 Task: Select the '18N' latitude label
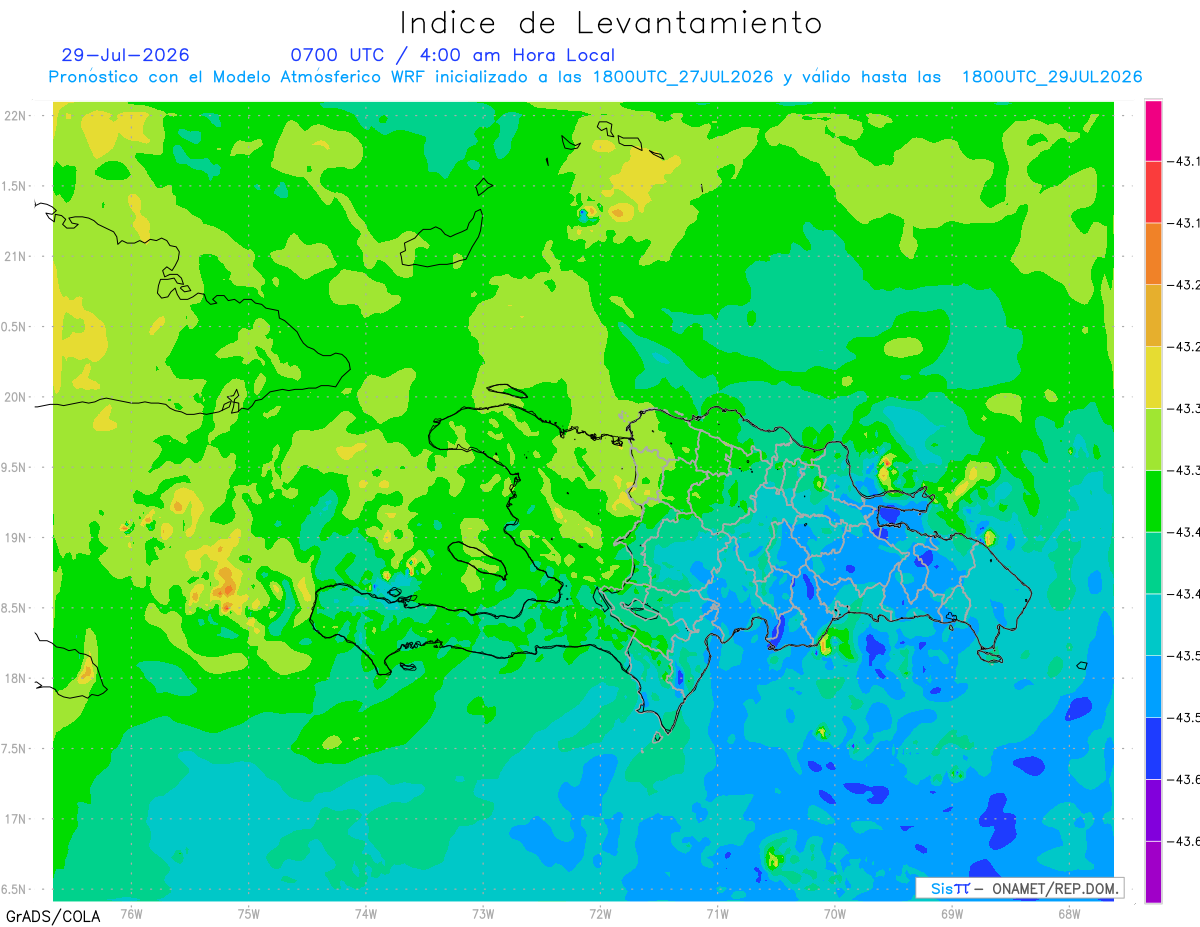pyautogui.click(x=17, y=678)
